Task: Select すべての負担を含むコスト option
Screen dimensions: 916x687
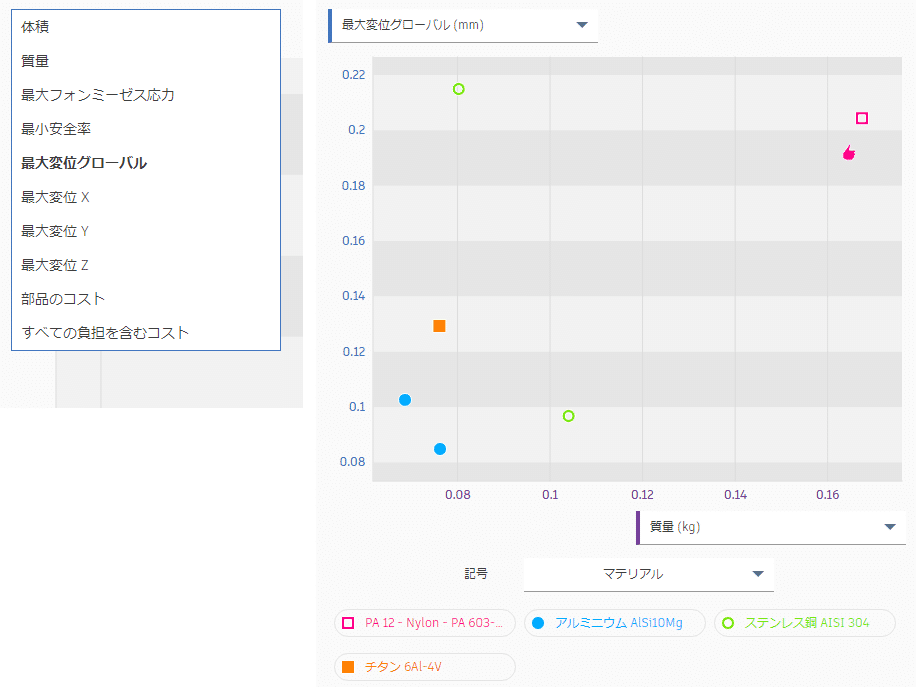Action: [x=146, y=332]
